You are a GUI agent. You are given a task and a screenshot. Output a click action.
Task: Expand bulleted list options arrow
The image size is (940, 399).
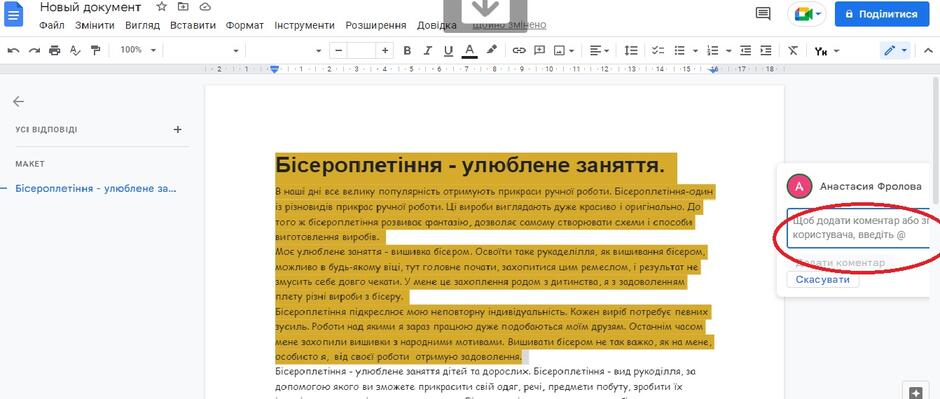click(695, 51)
